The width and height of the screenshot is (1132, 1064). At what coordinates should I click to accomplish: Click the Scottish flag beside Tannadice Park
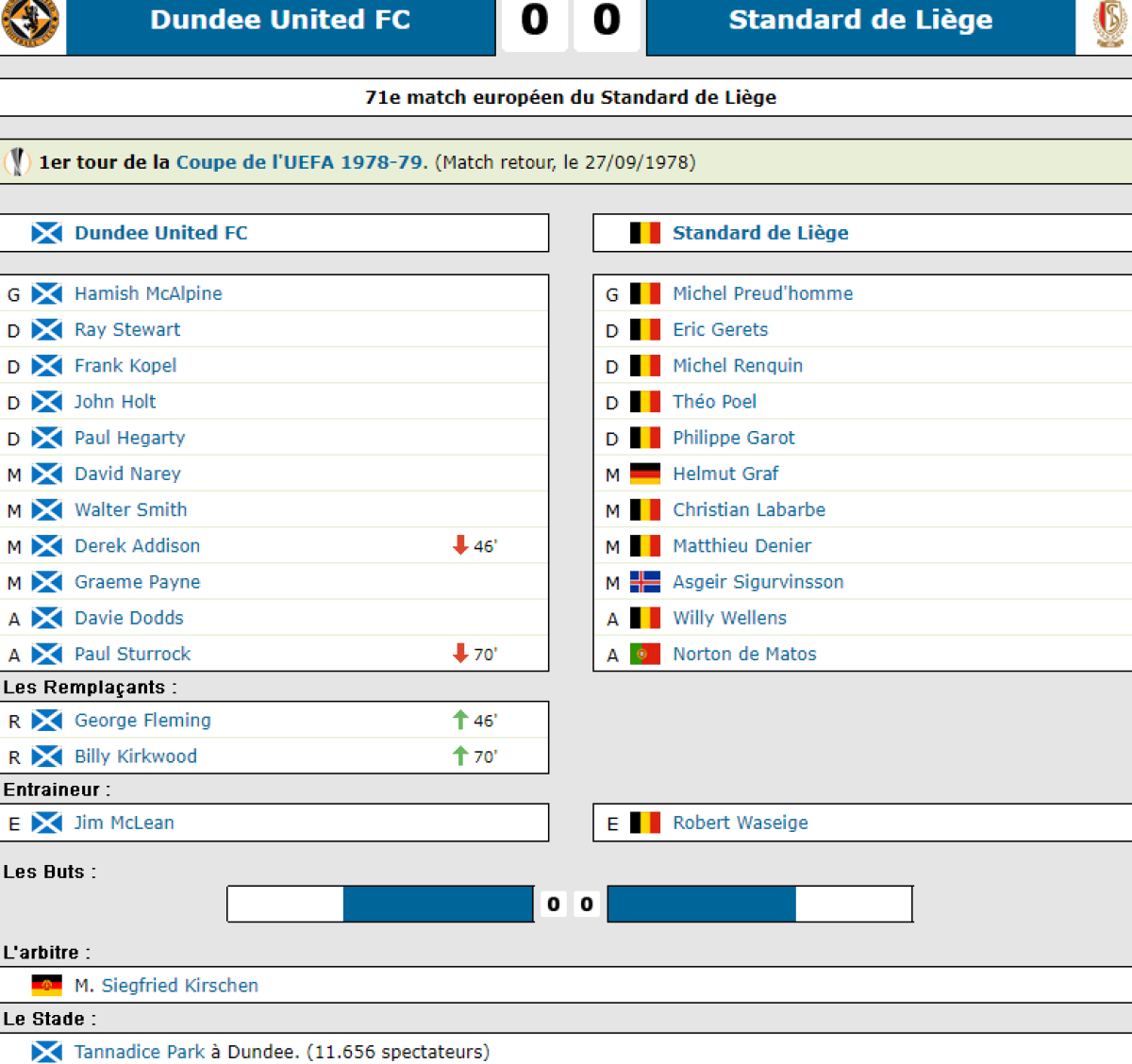46,1052
